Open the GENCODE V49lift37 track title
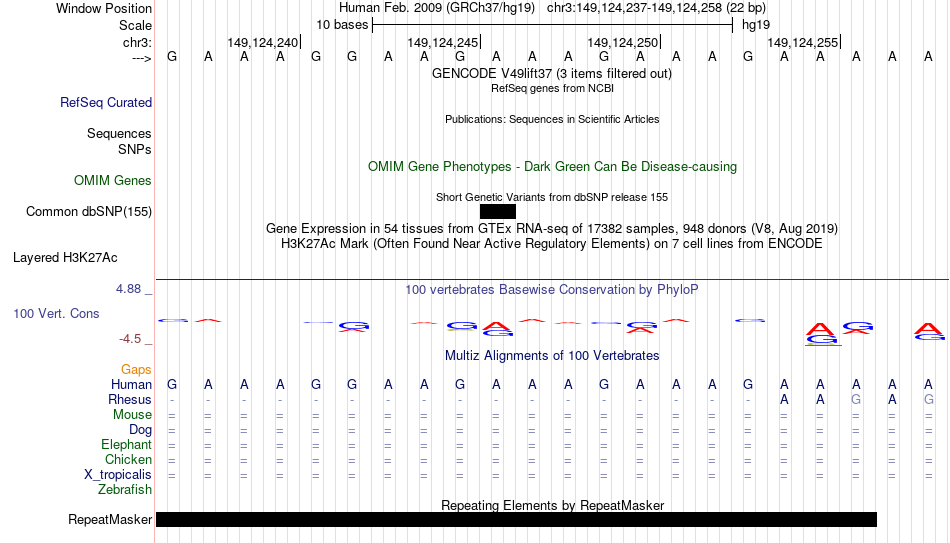Image resolution: width=950 pixels, height=543 pixels. [552, 73]
